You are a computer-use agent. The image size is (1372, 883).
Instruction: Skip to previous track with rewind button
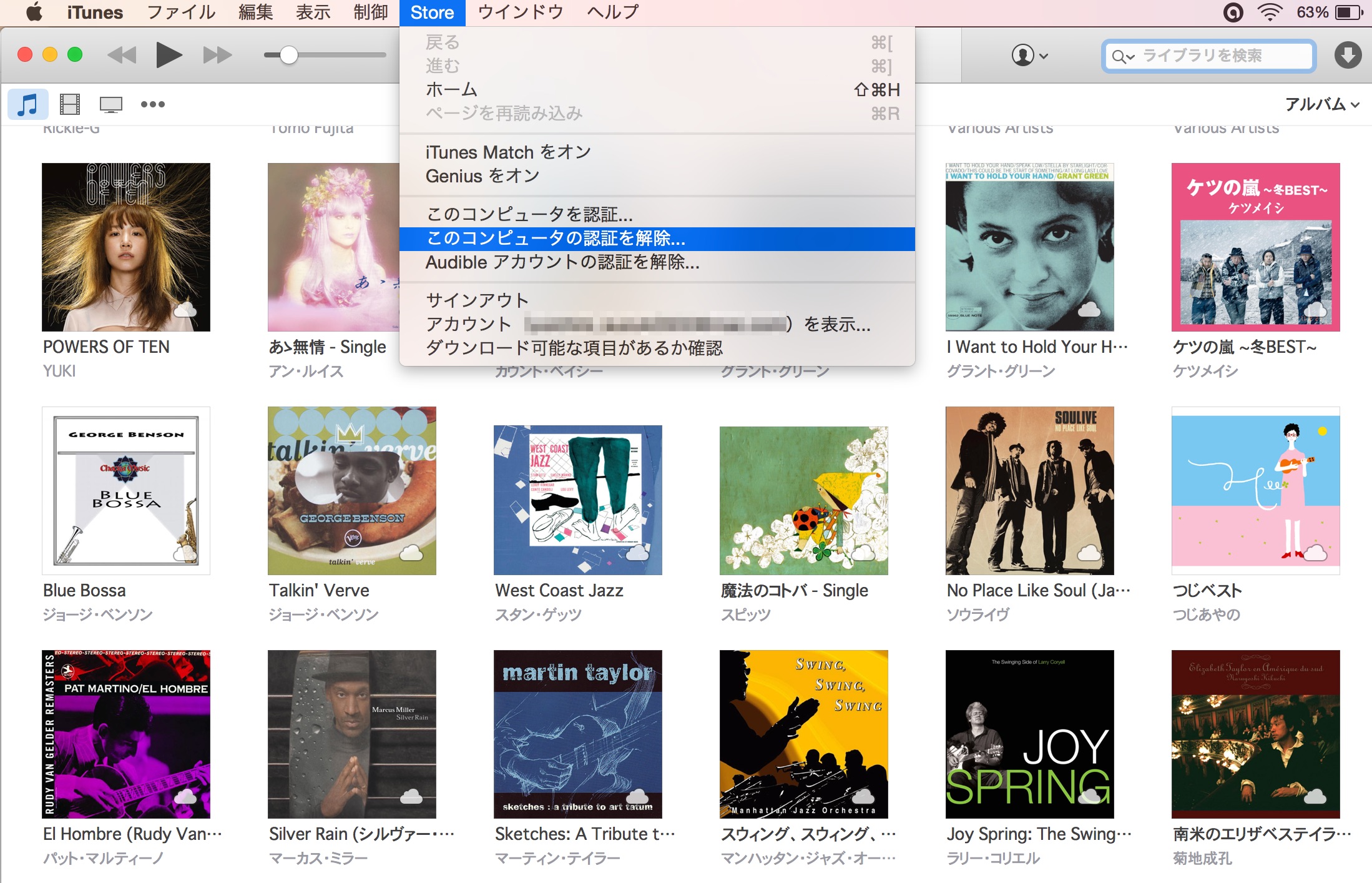[x=122, y=55]
